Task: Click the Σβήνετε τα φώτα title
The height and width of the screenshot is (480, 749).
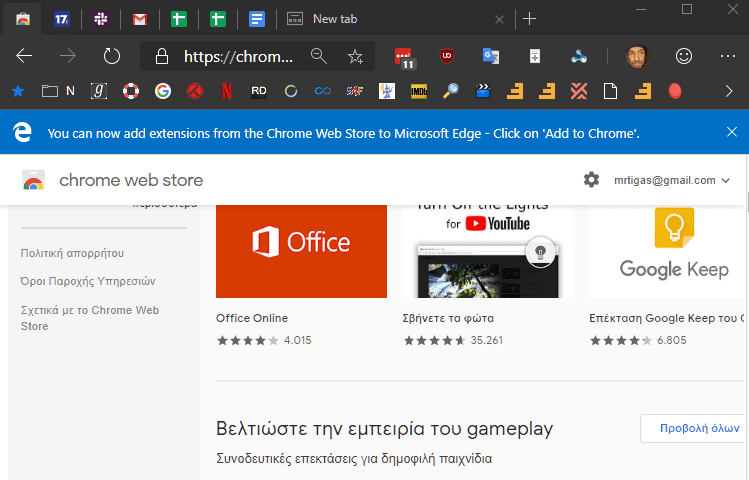Action: 448,318
